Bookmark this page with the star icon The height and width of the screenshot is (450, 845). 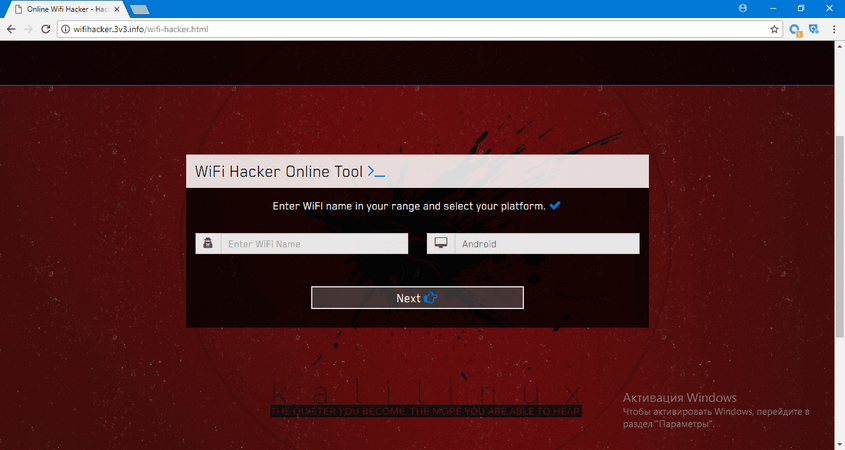[774, 29]
